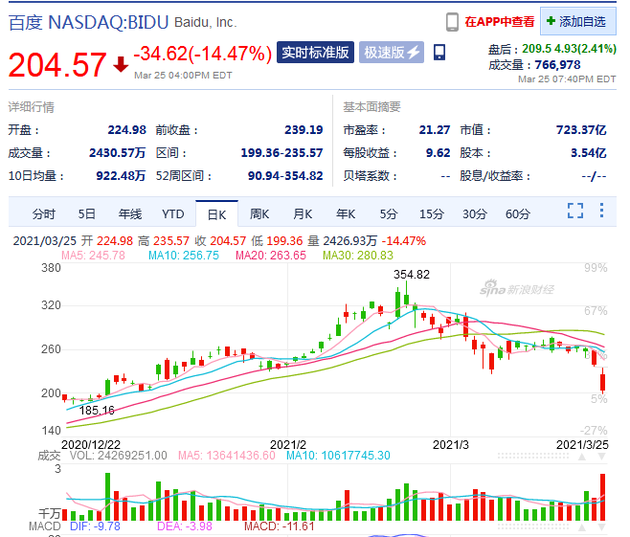630x537 pixels.
Task: Click the 区间 value 199.36-235.57
Action: [x=282, y=153]
